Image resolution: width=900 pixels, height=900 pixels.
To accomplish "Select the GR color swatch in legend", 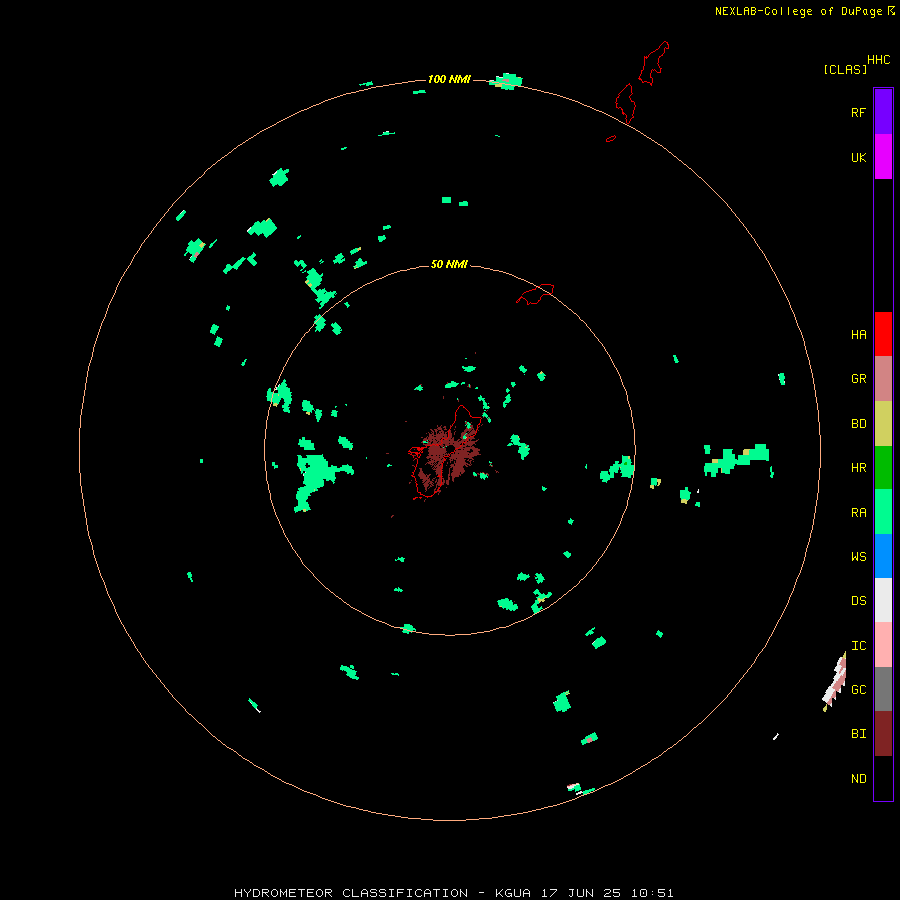I will [883, 379].
